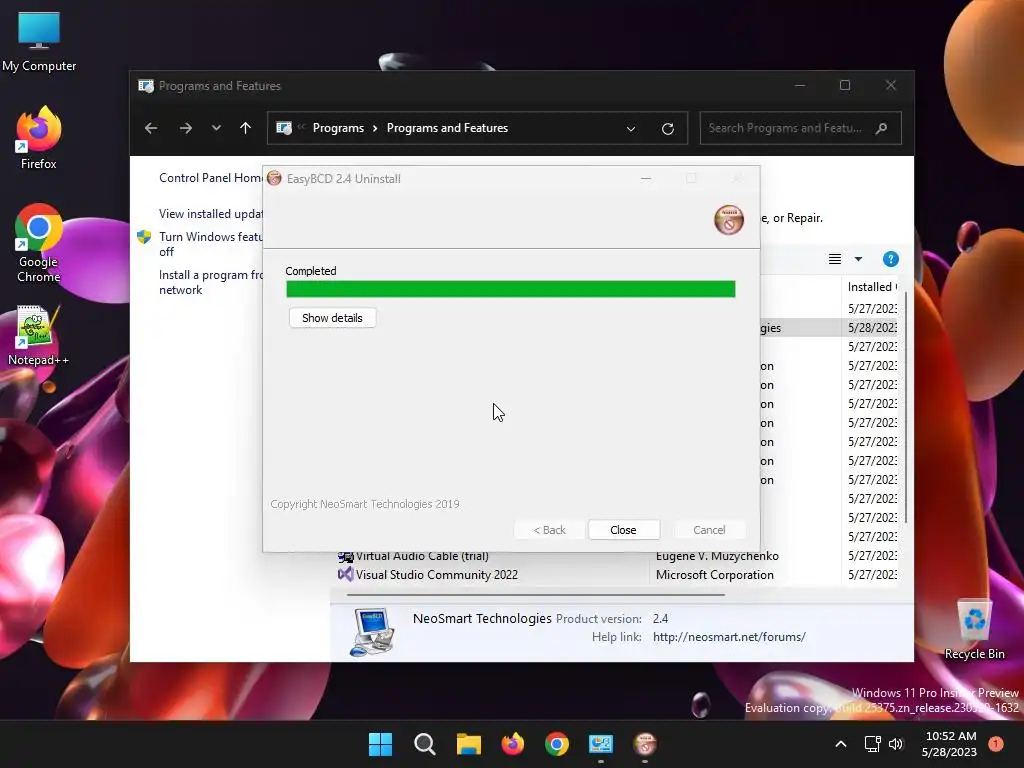This screenshot has height=768, width=1024.
Task: Open the Google Chrome desktop shortcut
Action: click(39, 243)
